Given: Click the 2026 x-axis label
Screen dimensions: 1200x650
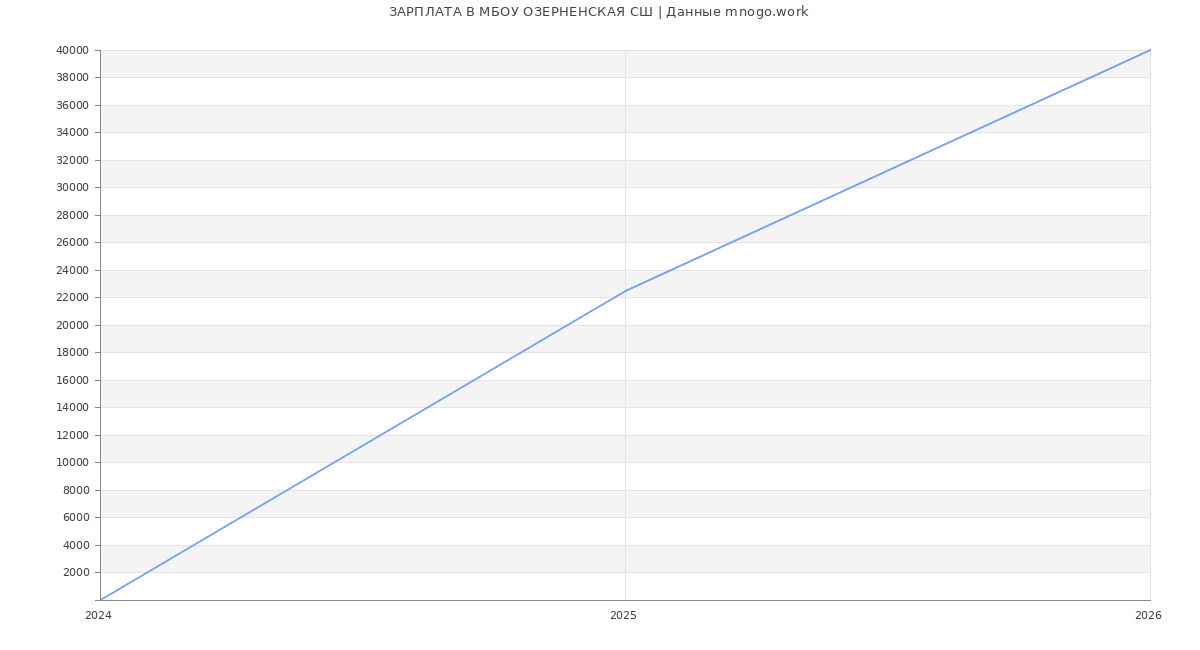Looking at the screenshot, I should tap(1148, 616).
